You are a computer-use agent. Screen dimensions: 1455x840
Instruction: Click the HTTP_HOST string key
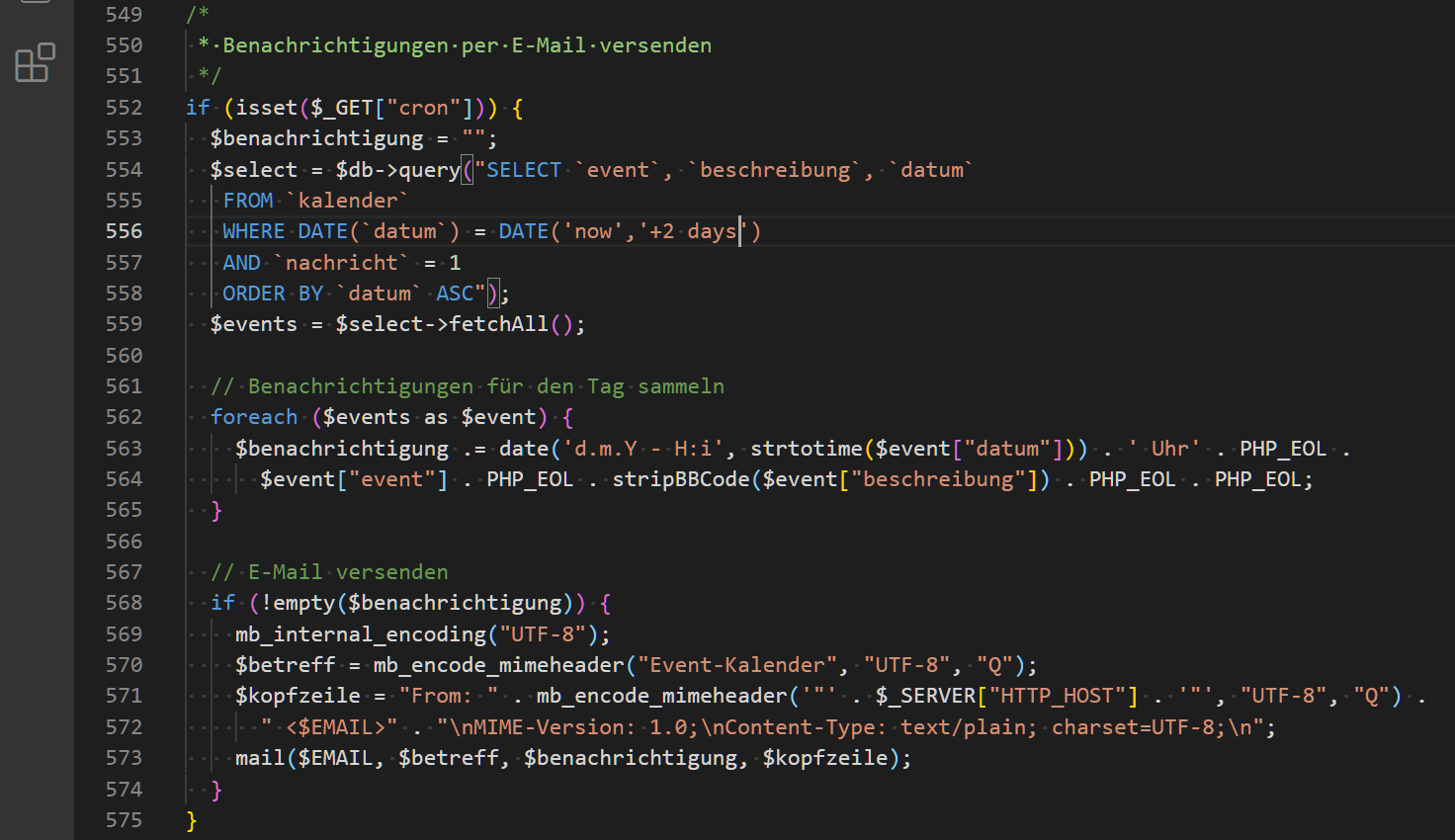click(1063, 696)
